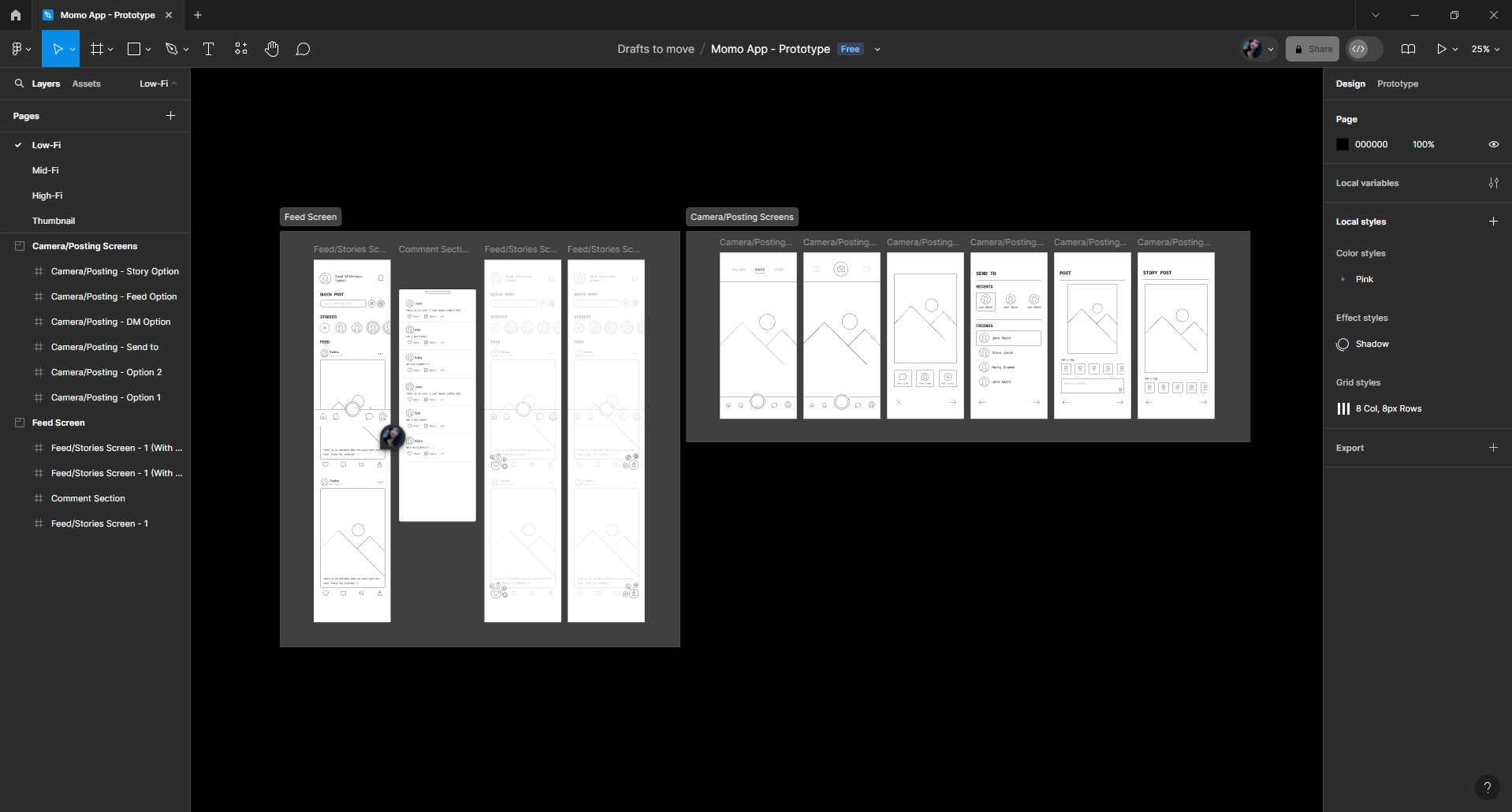Screen dimensions: 1512x812
Task: Select the Frame tool
Action: tap(97, 49)
